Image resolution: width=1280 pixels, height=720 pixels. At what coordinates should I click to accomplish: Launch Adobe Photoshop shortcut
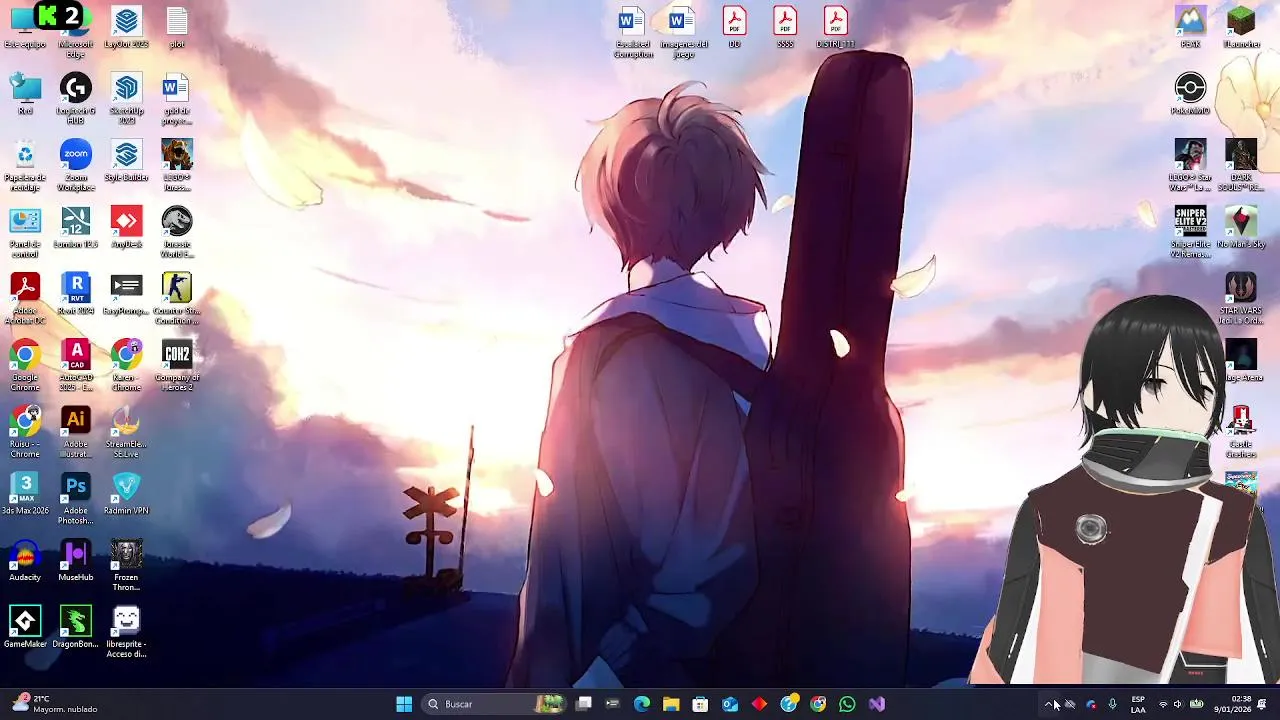pos(76,498)
